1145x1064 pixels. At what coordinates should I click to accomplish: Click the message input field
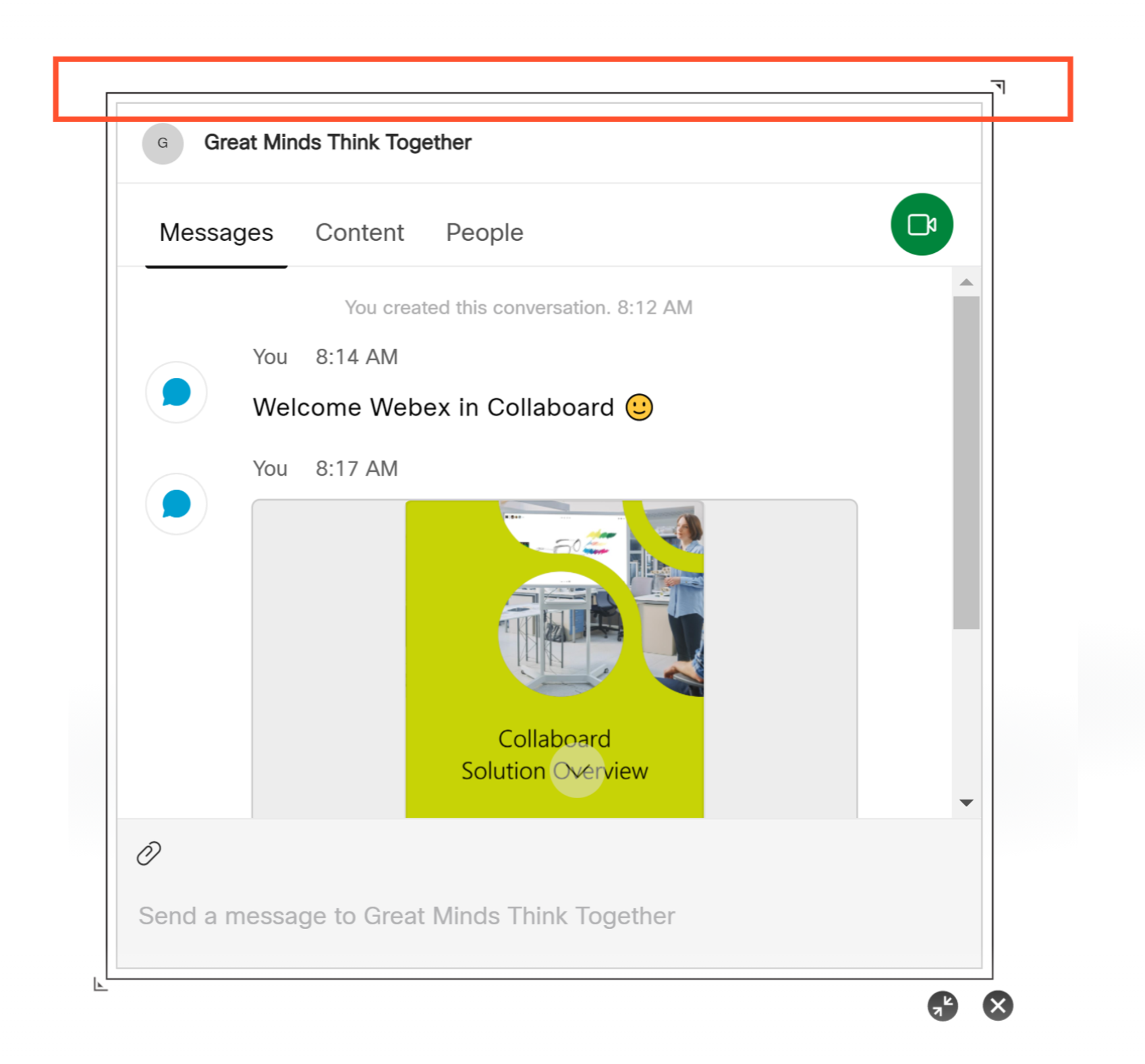(549, 916)
